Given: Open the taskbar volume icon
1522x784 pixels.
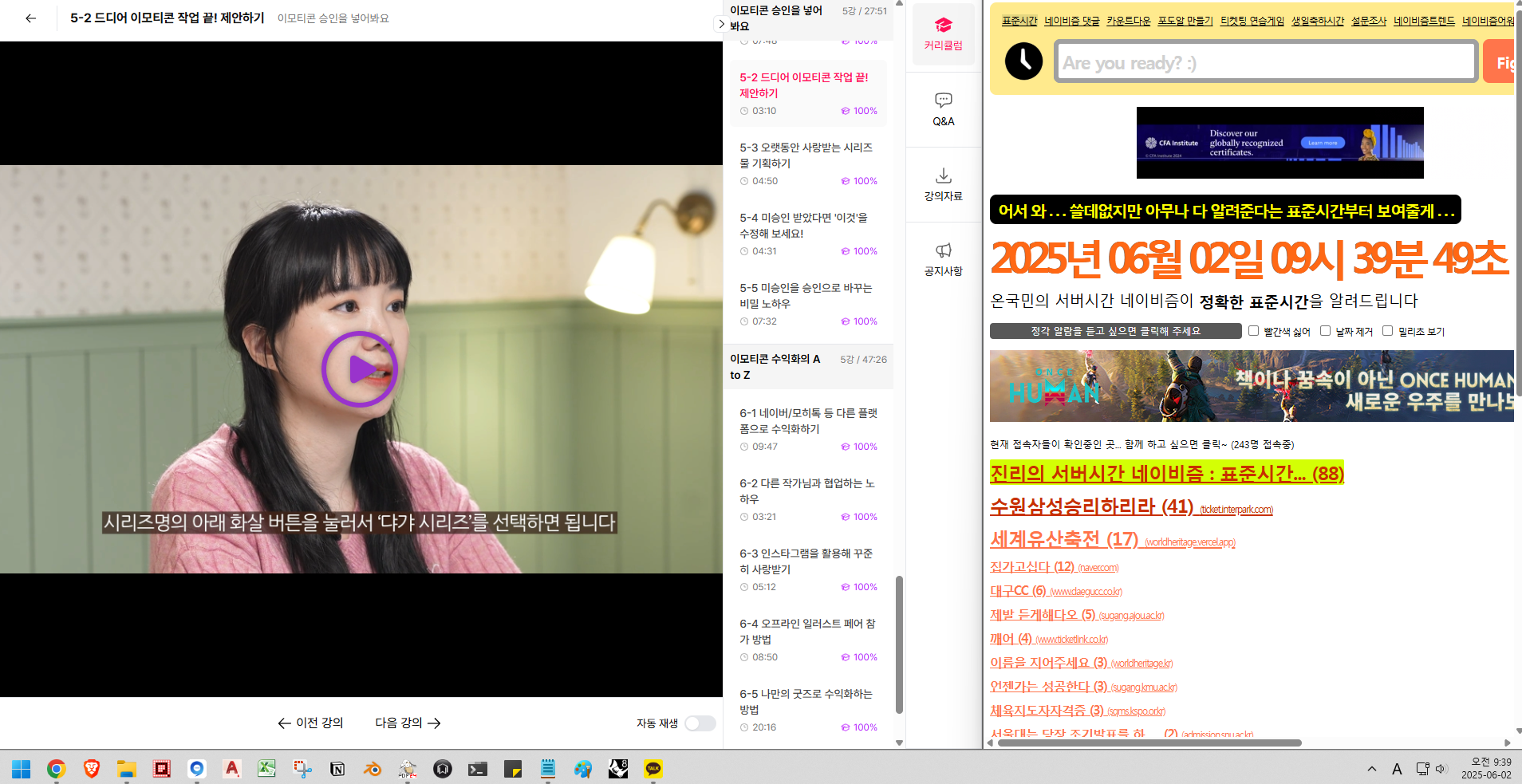Looking at the screenshot, I should pos(1441,769).
